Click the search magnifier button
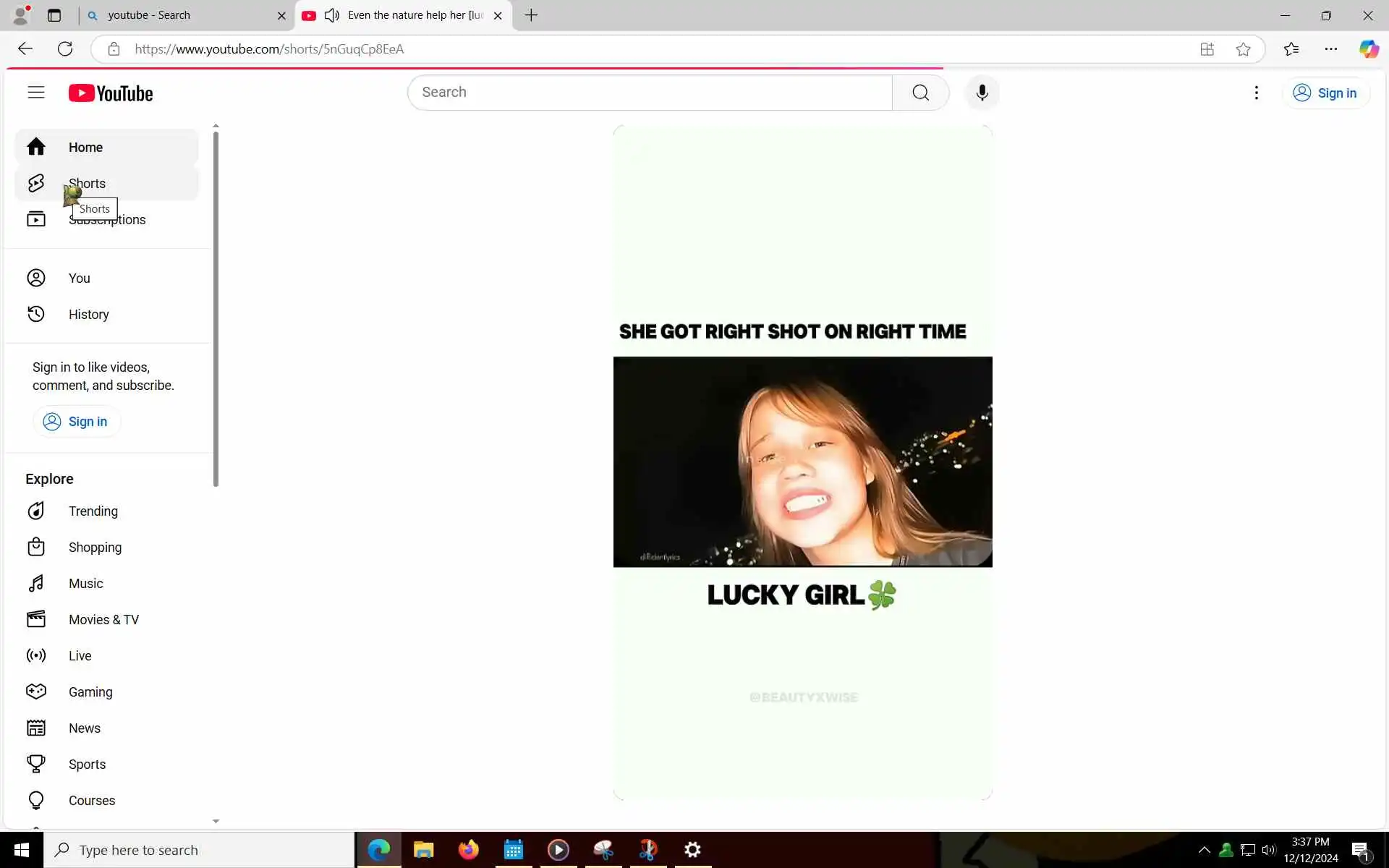Screen dimensions: 1389x868 (x=920, y=93)
